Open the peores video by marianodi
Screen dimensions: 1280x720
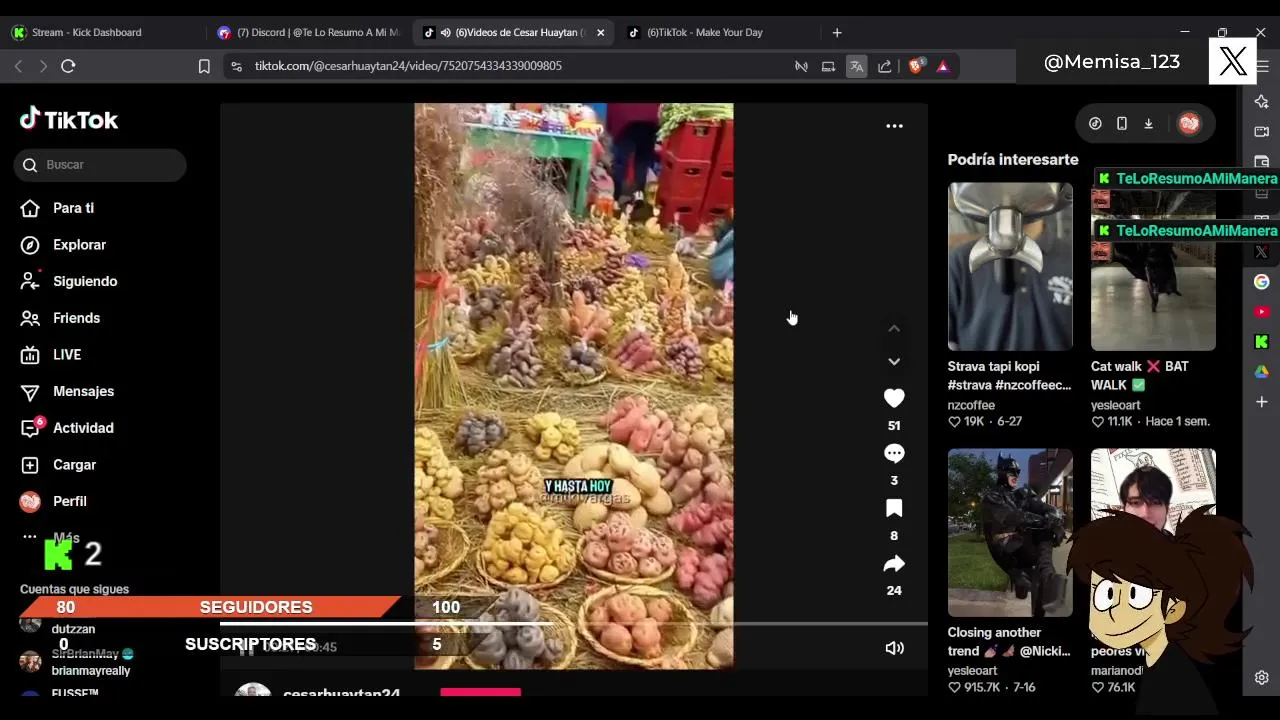[x=1153, y=532]
